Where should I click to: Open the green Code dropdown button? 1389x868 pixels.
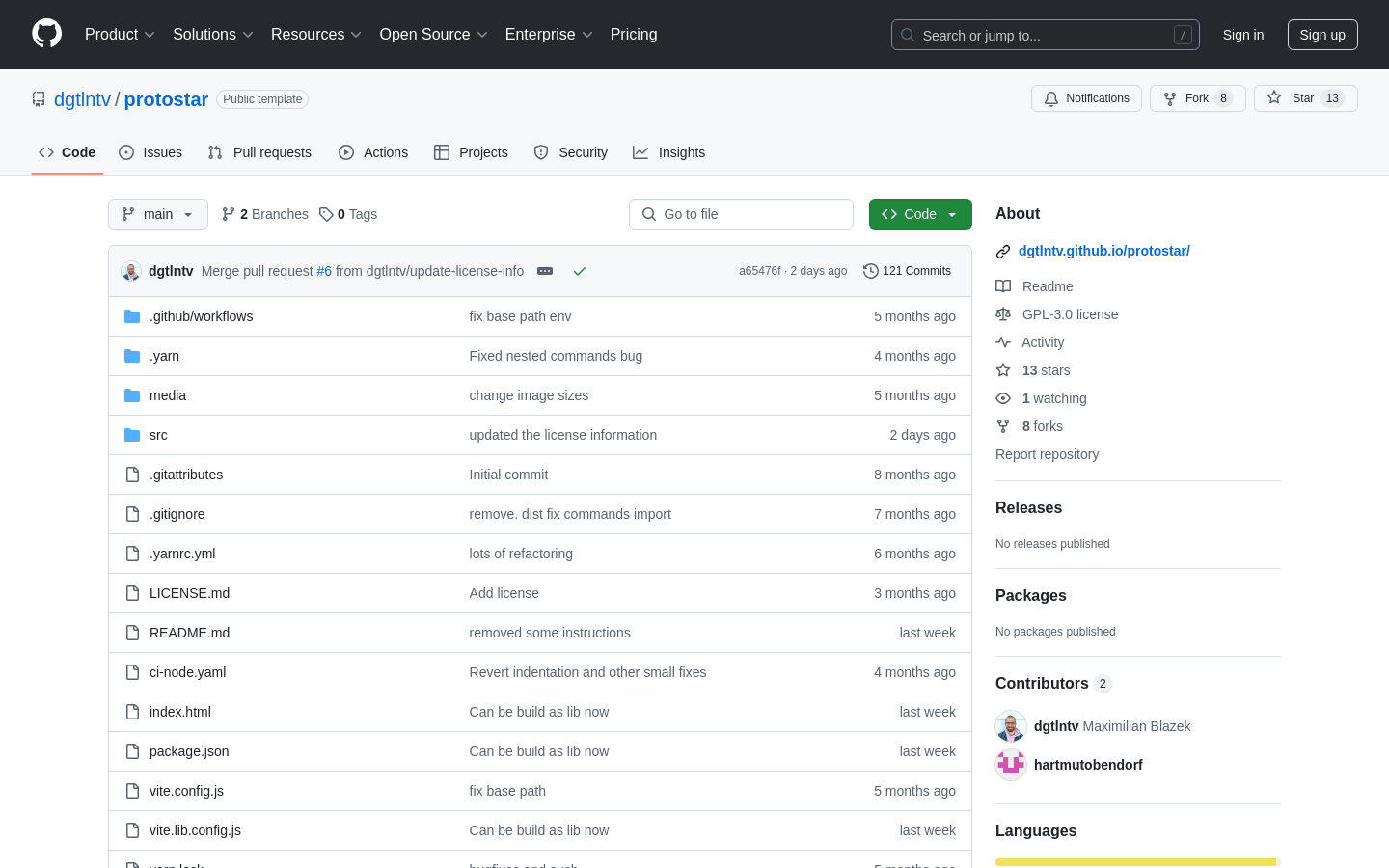point(920,214)
